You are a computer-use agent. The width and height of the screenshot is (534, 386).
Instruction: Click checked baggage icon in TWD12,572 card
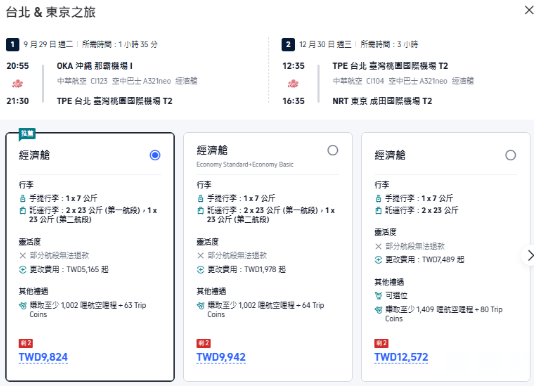pyautogui.click(x=378, y=211)
